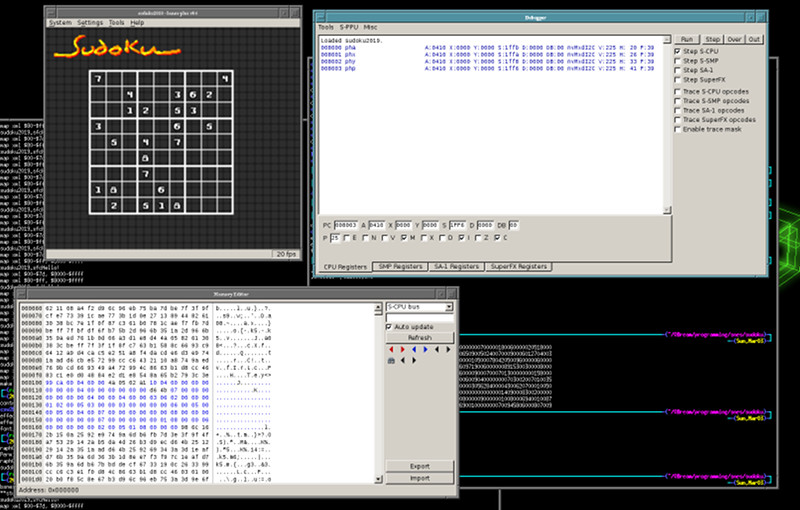Click the Out button in Debugger
This screenshot has height=510, width=800.
click(754, 39)
